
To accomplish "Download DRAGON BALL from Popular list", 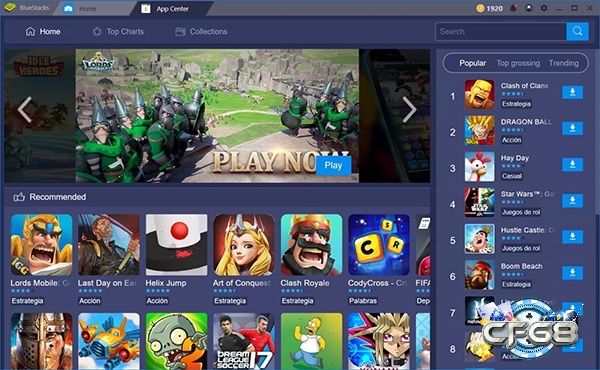I will pos(572,128).
